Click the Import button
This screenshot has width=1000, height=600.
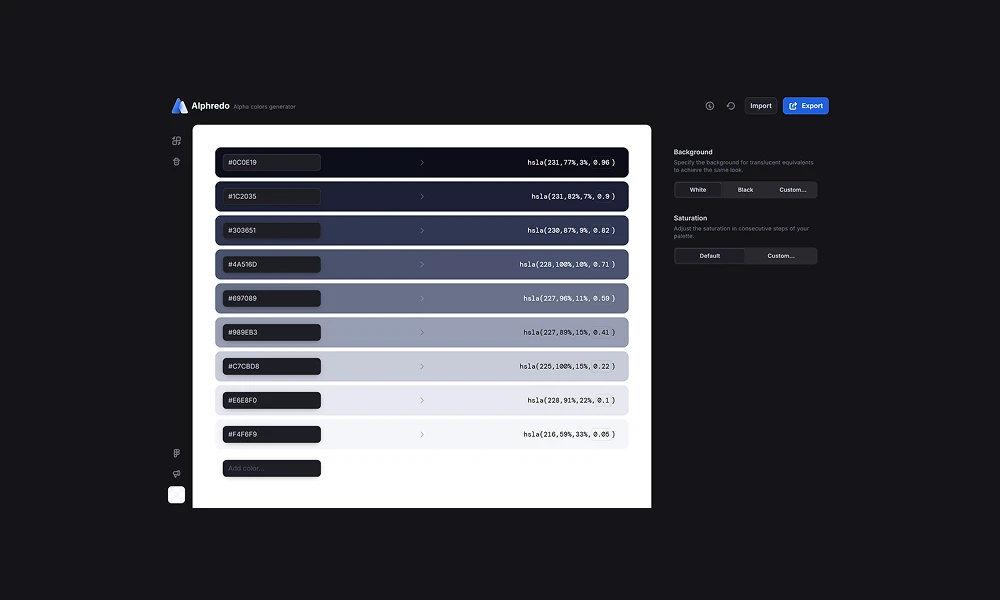point(761,106)
